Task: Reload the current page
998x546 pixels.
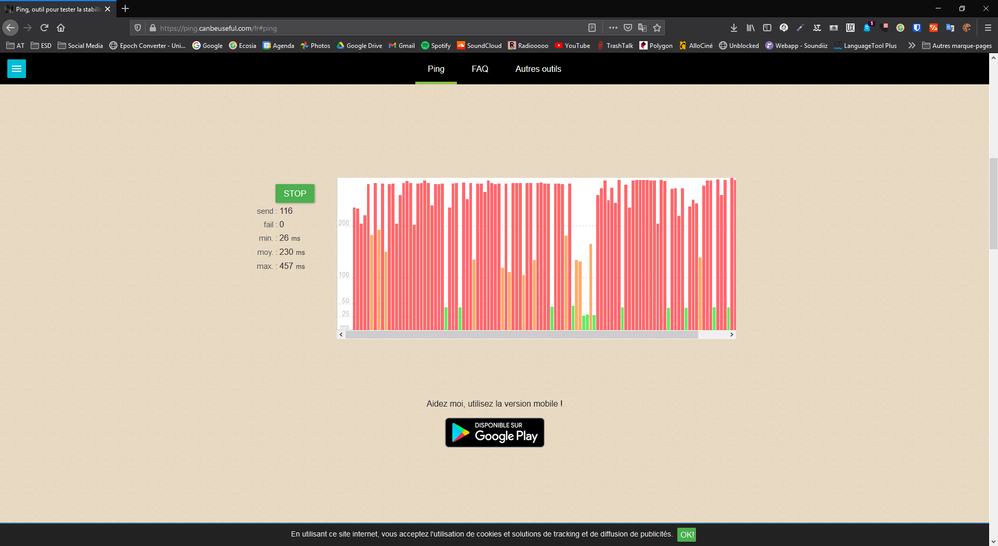Action: coord(44,28)
